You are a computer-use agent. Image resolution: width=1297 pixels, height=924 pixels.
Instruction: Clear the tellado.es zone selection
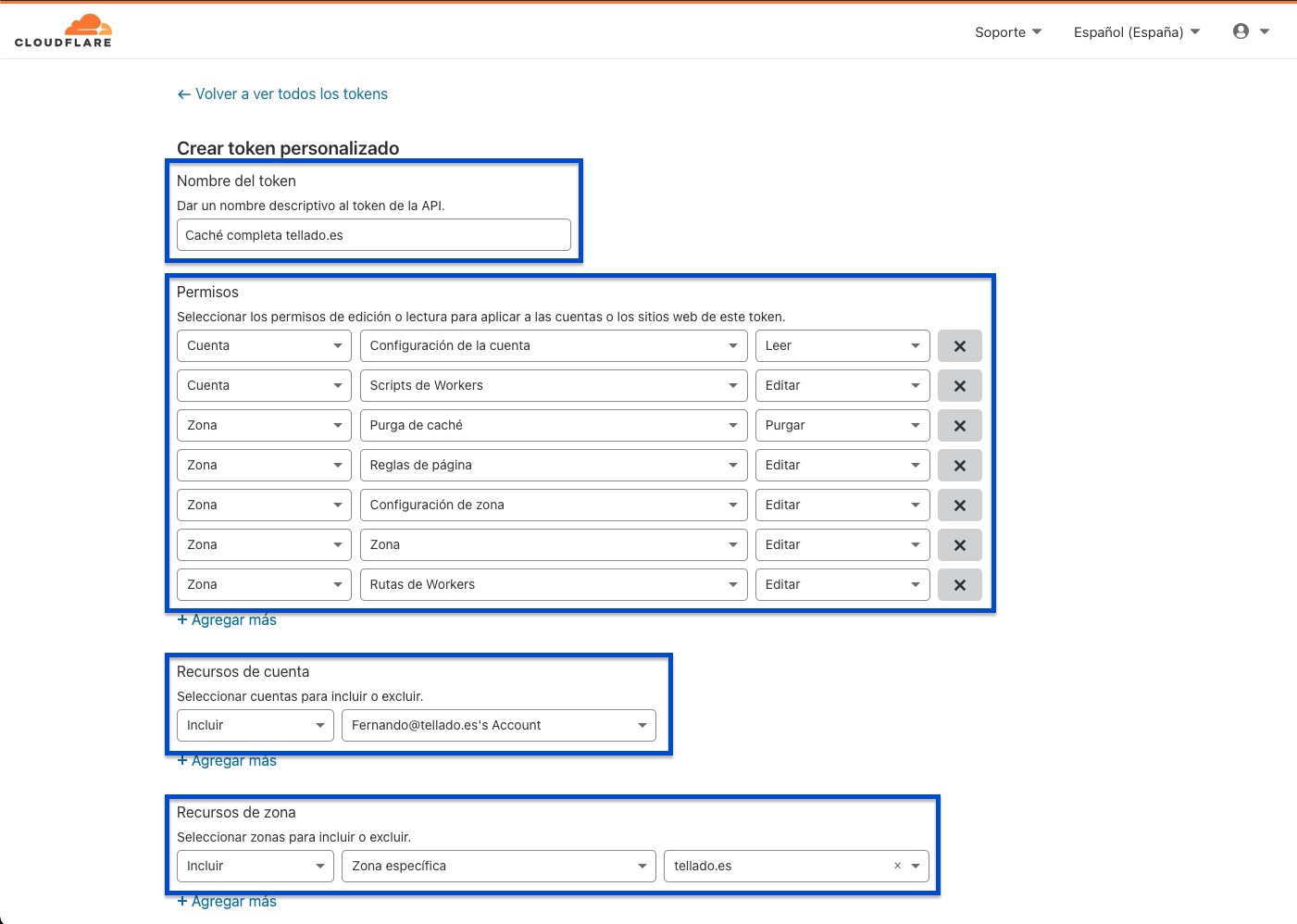[x=897, y=867]
